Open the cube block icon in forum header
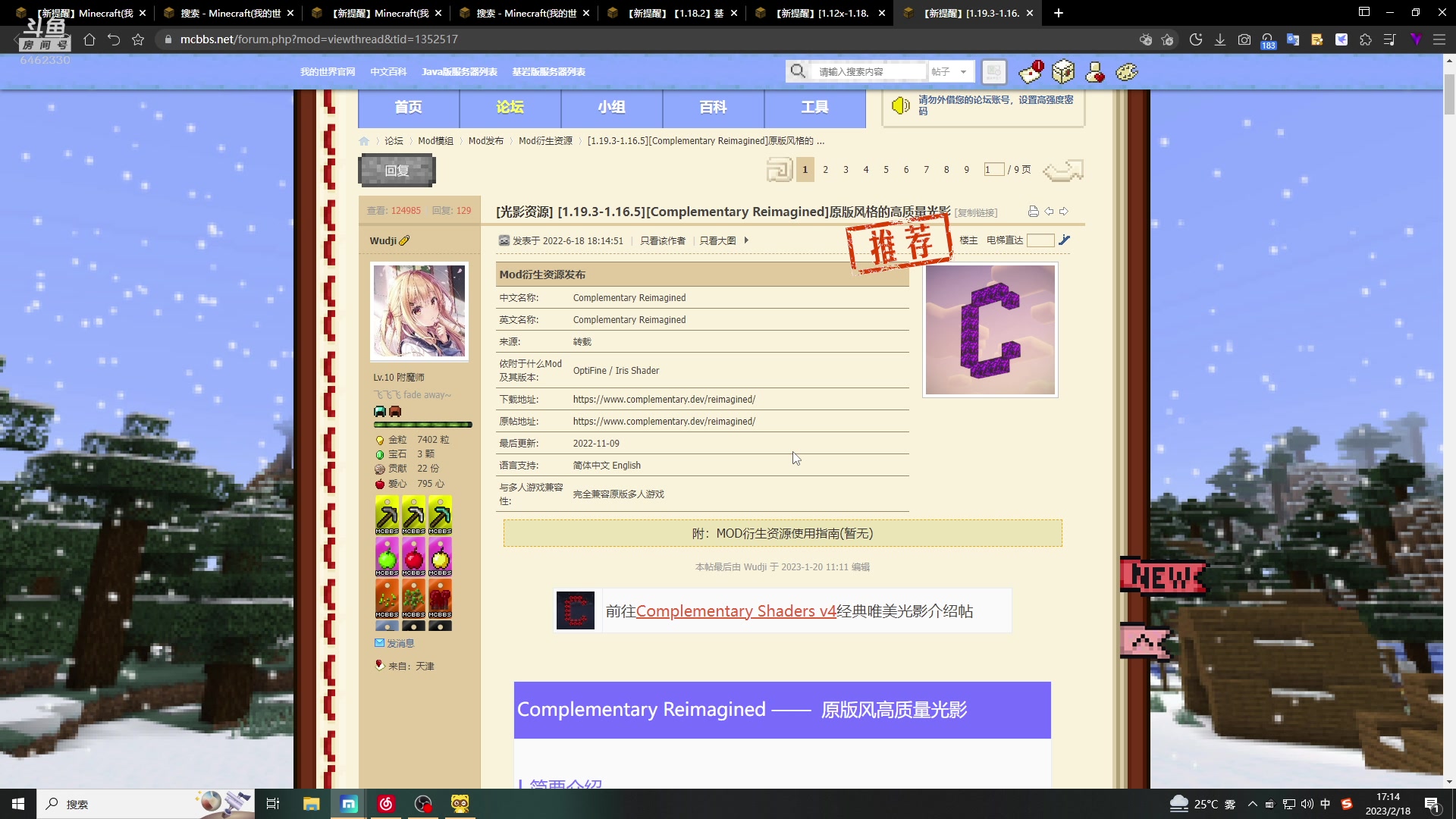This screenshot has width=1456, height=819. click(1063, 72)
